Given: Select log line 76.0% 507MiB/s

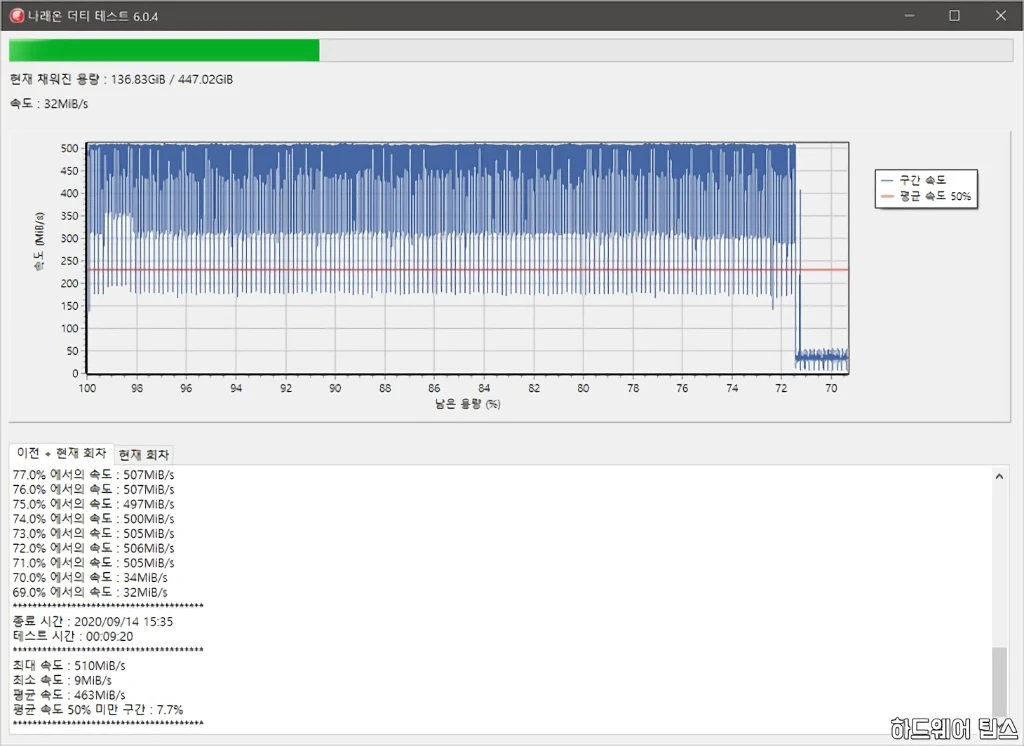Looking at the screenshot, I should 93,489.
